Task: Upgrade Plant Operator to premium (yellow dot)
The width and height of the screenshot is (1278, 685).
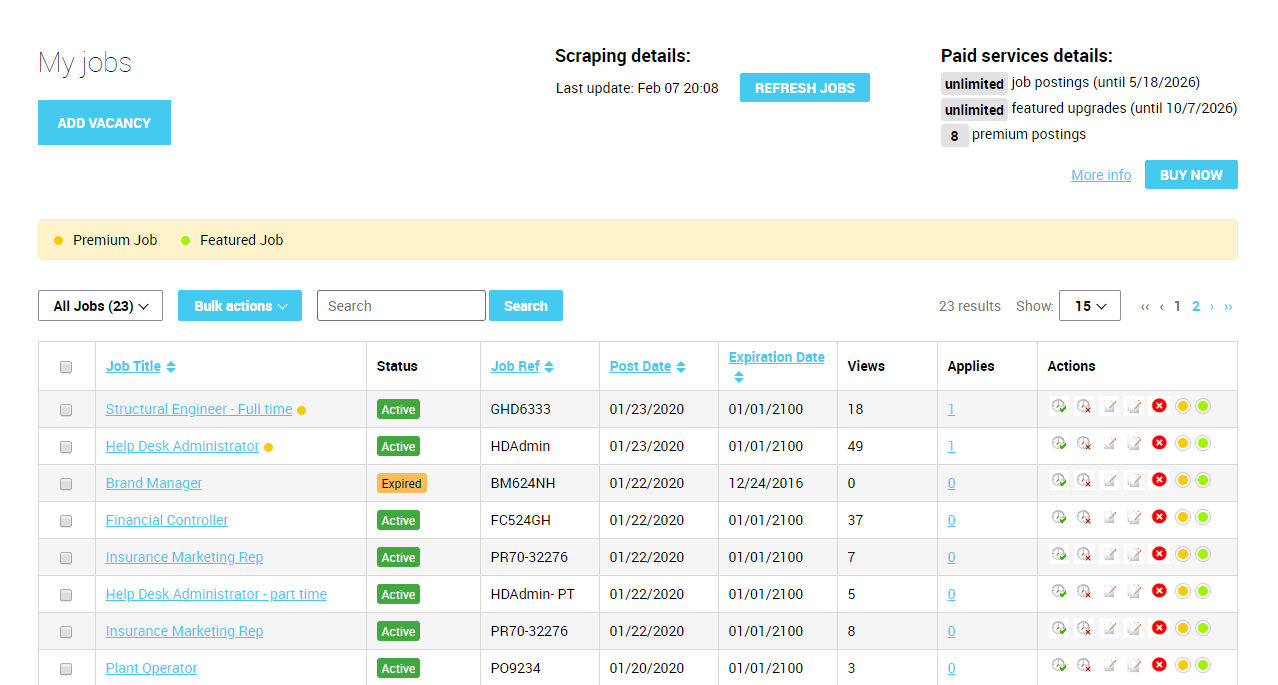Action: point(1183,665)
